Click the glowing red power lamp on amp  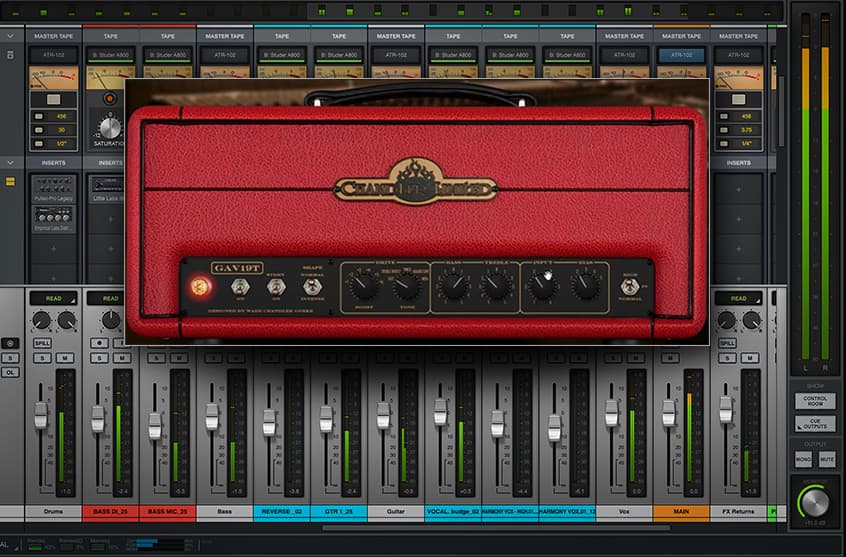click(x=201, y=287)
